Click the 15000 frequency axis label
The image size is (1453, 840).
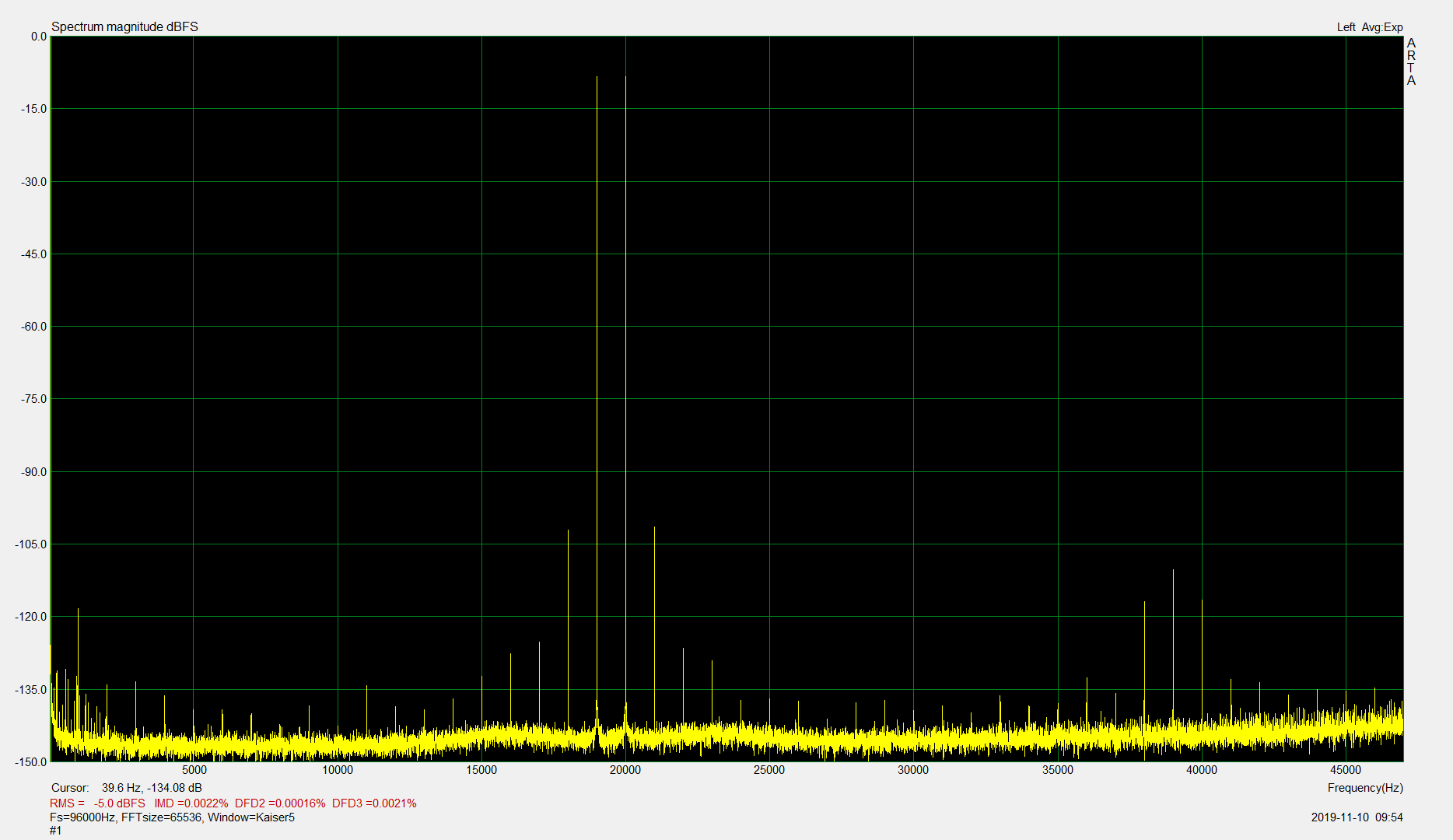[481, 770]
